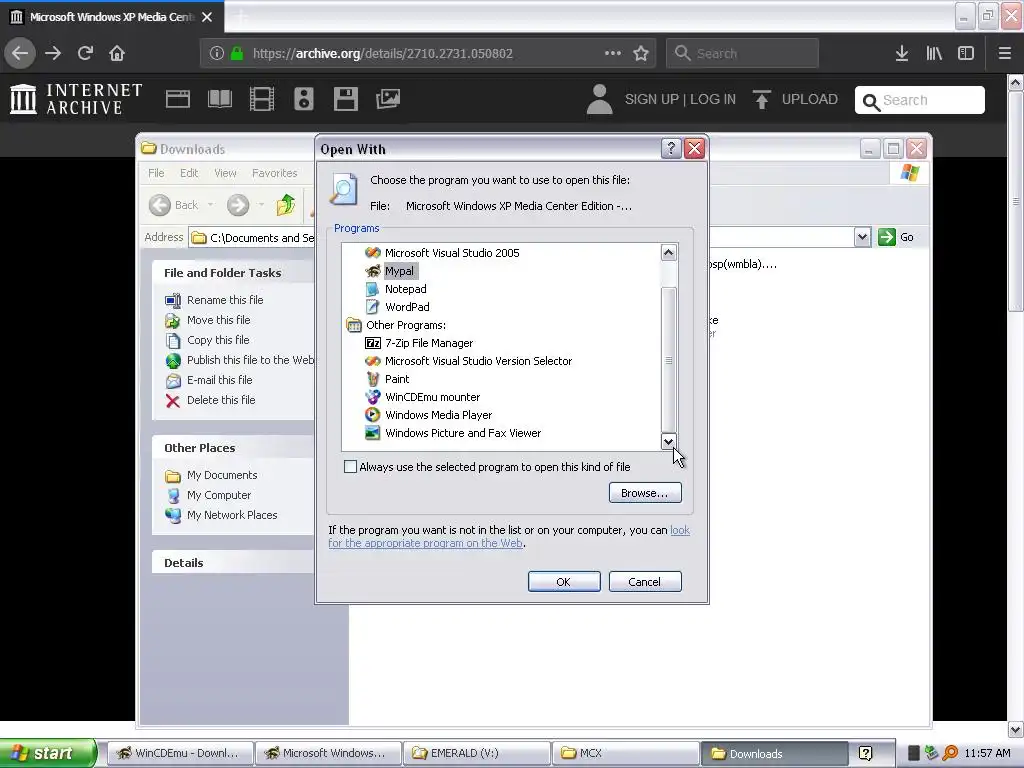Open the Internet Archive images icon
1024x768 pixels.
(388, 99)
